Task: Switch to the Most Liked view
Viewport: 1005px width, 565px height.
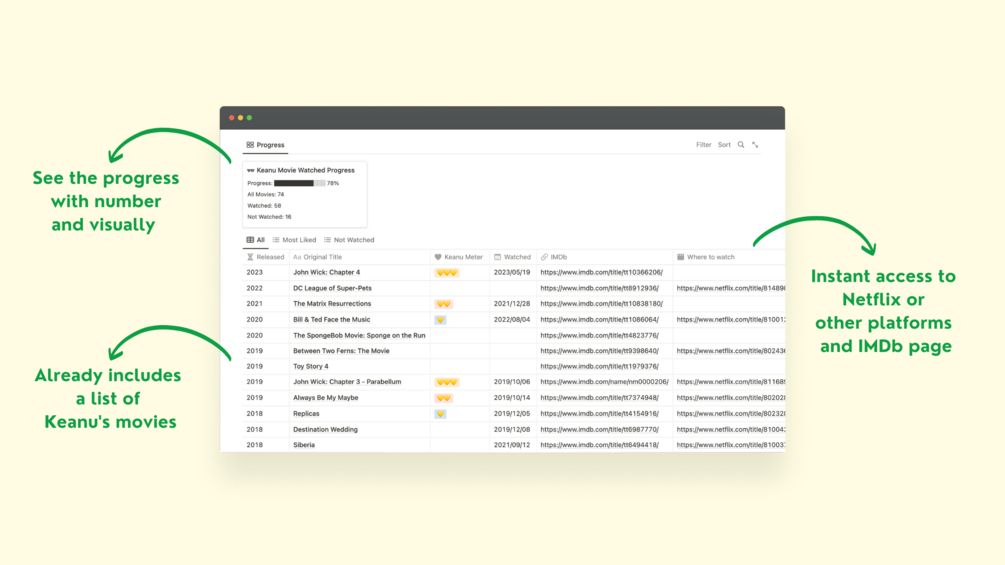Action: pyautogui.click(x=294, y=240)
